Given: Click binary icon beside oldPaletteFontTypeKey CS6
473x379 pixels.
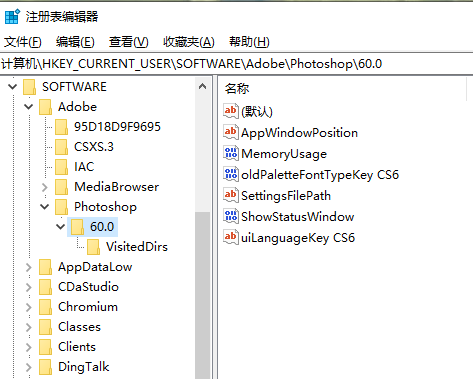Looking at the screenshot, I should click(231, 174).
